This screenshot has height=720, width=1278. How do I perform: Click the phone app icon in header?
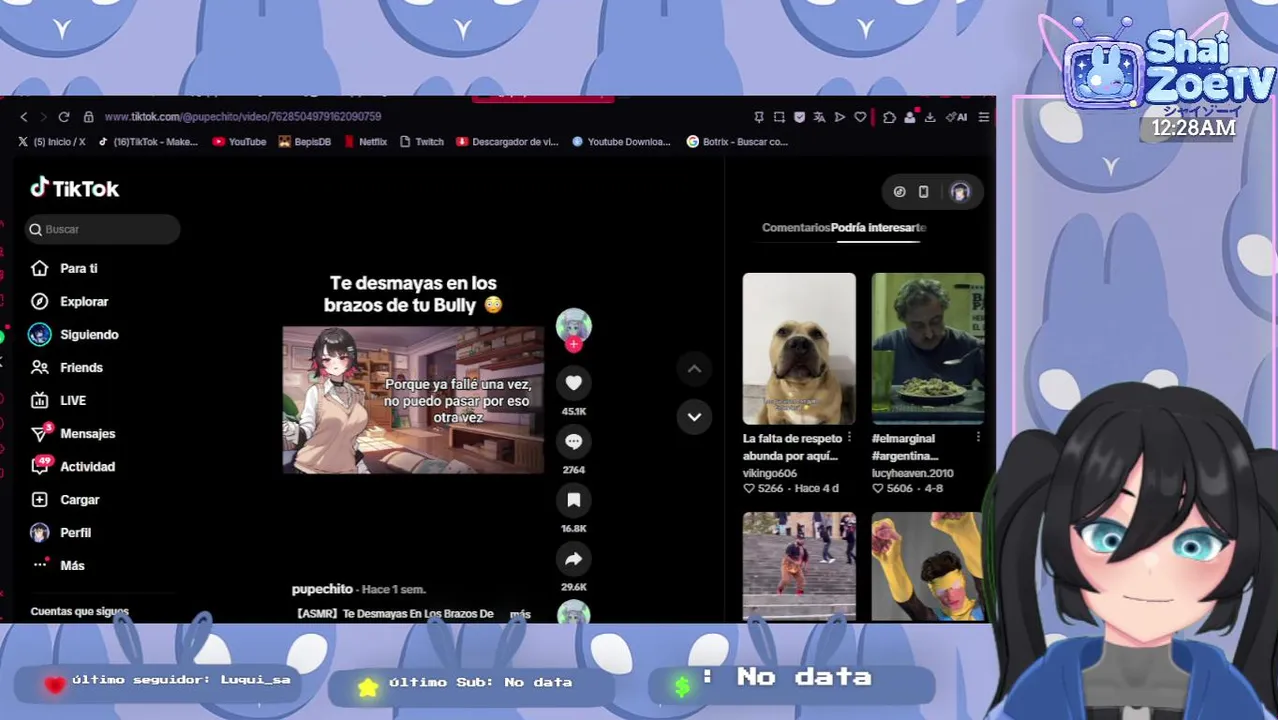(x=923, y=192)
